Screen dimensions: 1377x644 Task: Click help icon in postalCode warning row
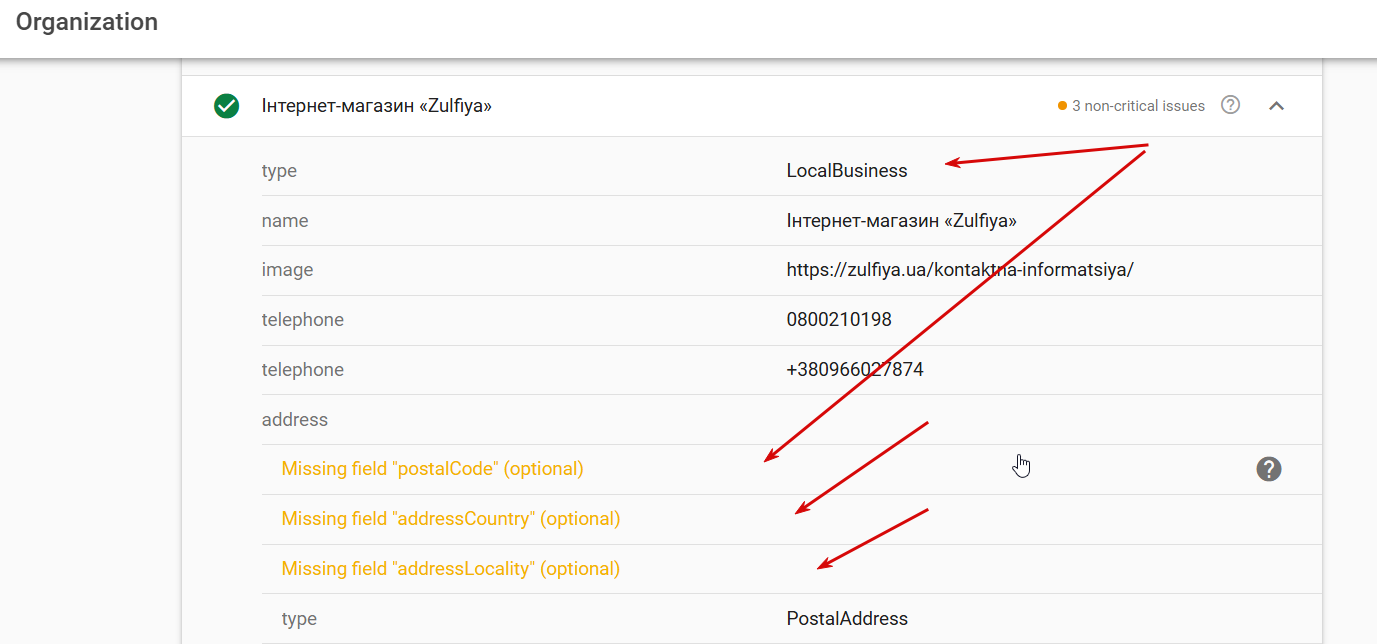tap(1269, 469)
